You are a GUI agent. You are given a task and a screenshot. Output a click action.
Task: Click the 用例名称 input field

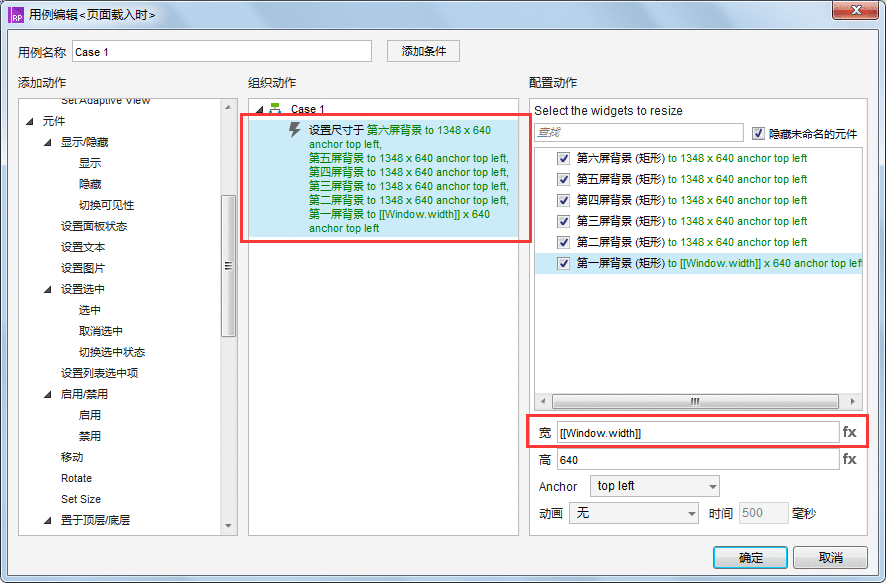tap(222, 51)
